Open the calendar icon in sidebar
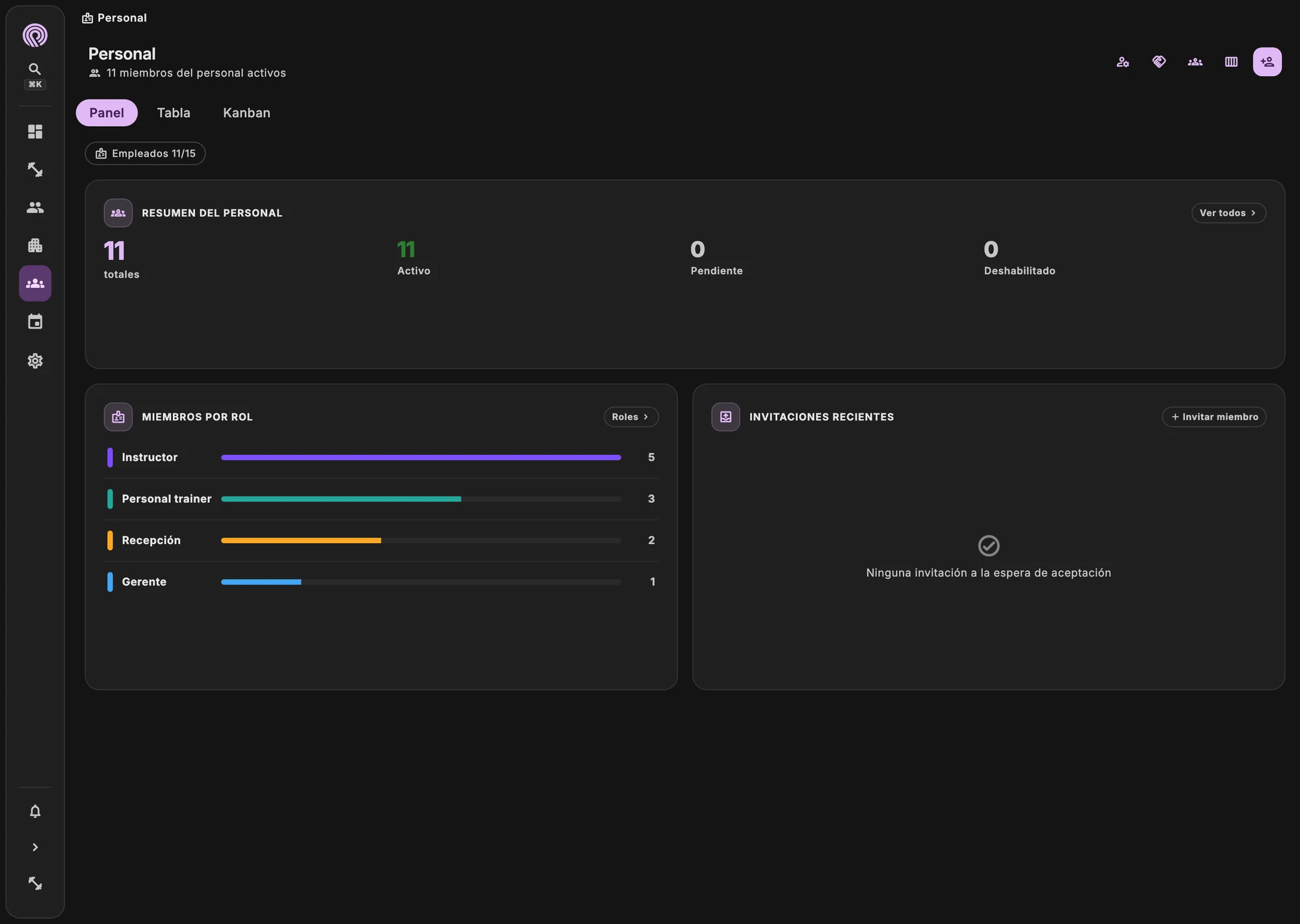The image size is (1300, 924). 35,322
